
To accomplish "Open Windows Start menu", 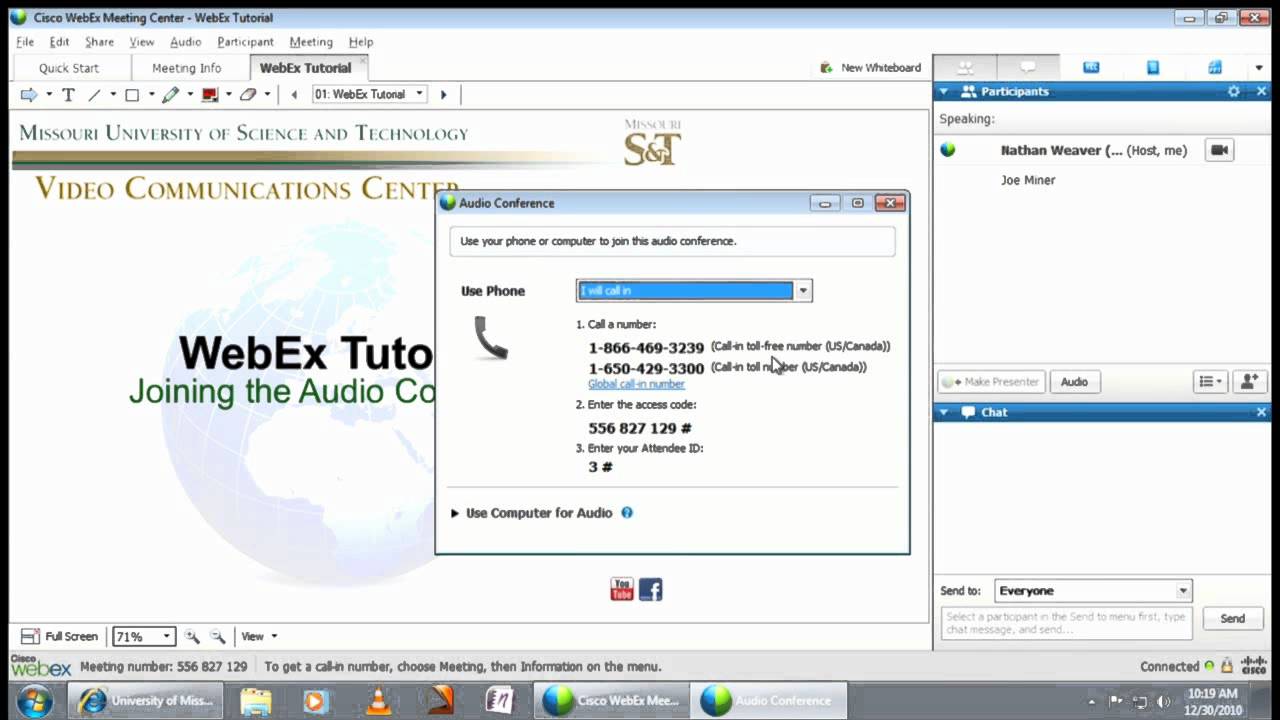I will pyautogui.click(x=34, y=700).
